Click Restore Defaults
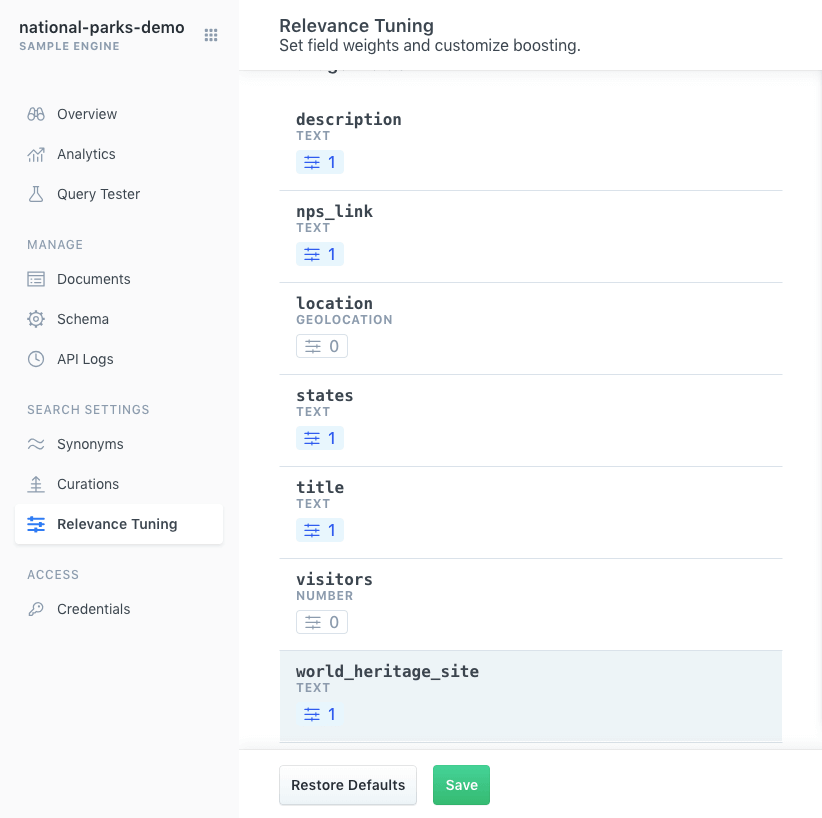822x818 pixels. point(347,785)
